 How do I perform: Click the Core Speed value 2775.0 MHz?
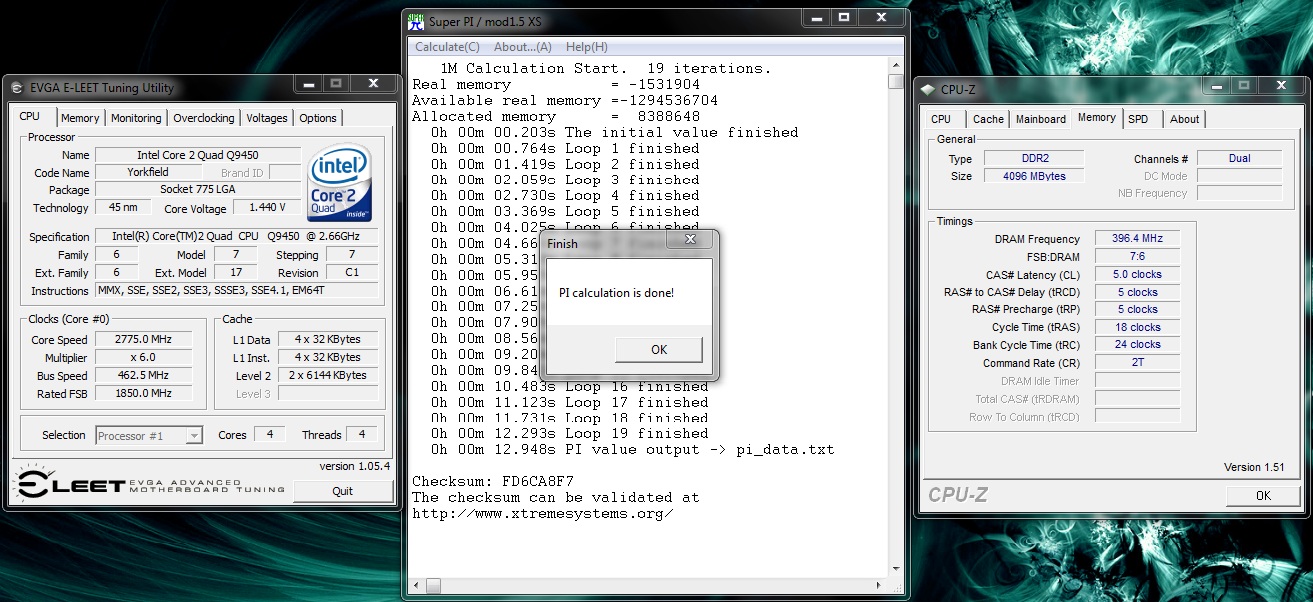144,339
